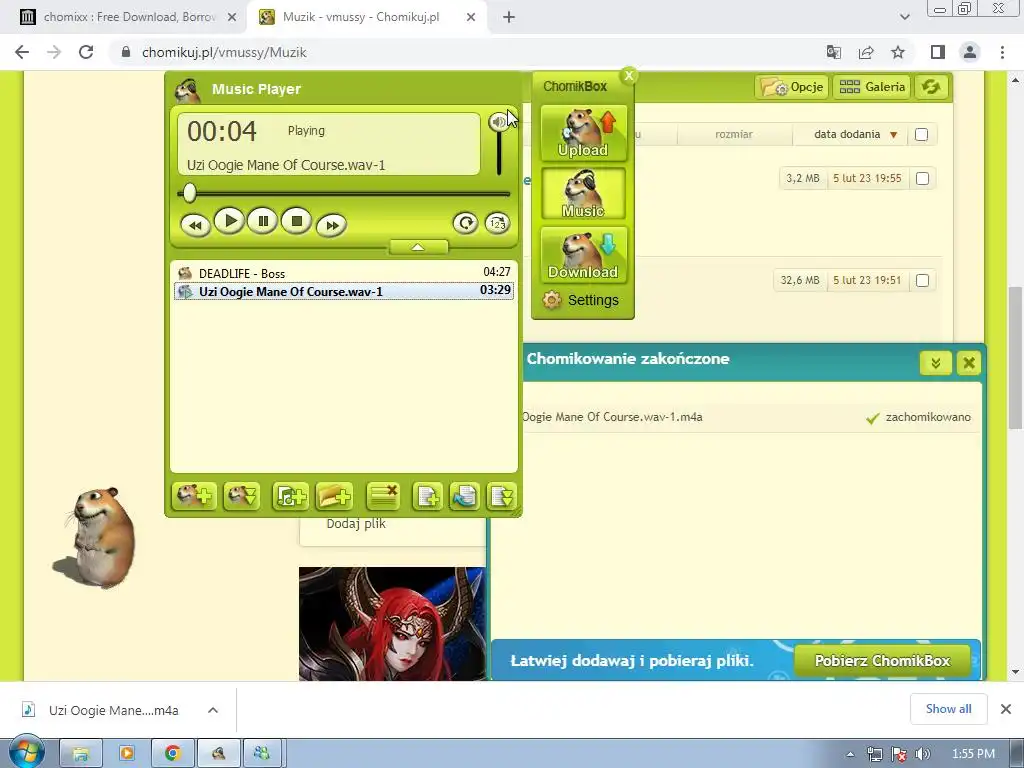
Task: Collapse the playlist with the up arrow
Action: [x=419, y=248]
